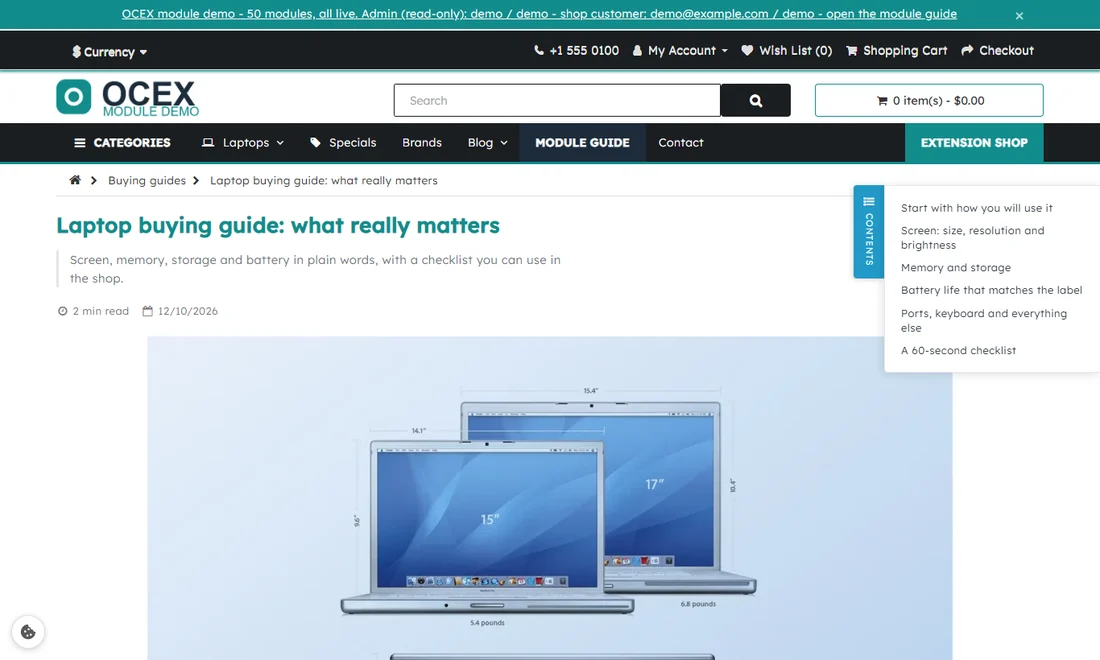Select the current article breadcrumb link
The width and height of the screenshot is (1100, 660).
tap(323, 180)
